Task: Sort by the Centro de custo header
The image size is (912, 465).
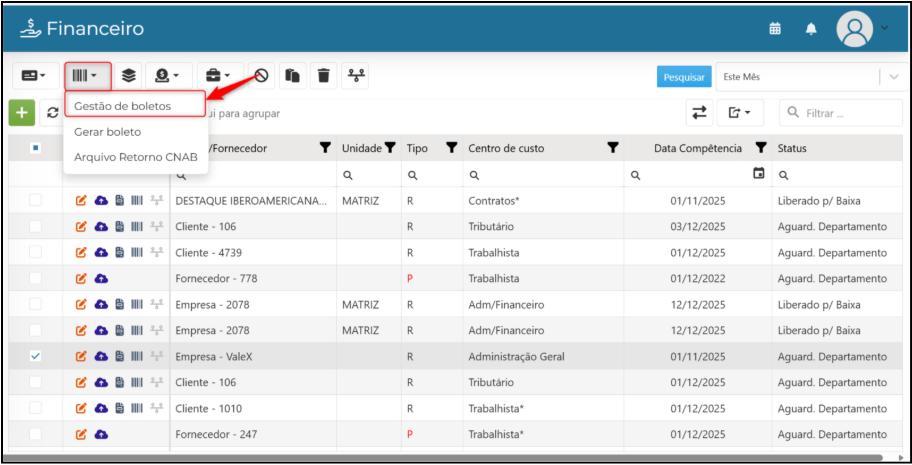Action: [506, 148]
